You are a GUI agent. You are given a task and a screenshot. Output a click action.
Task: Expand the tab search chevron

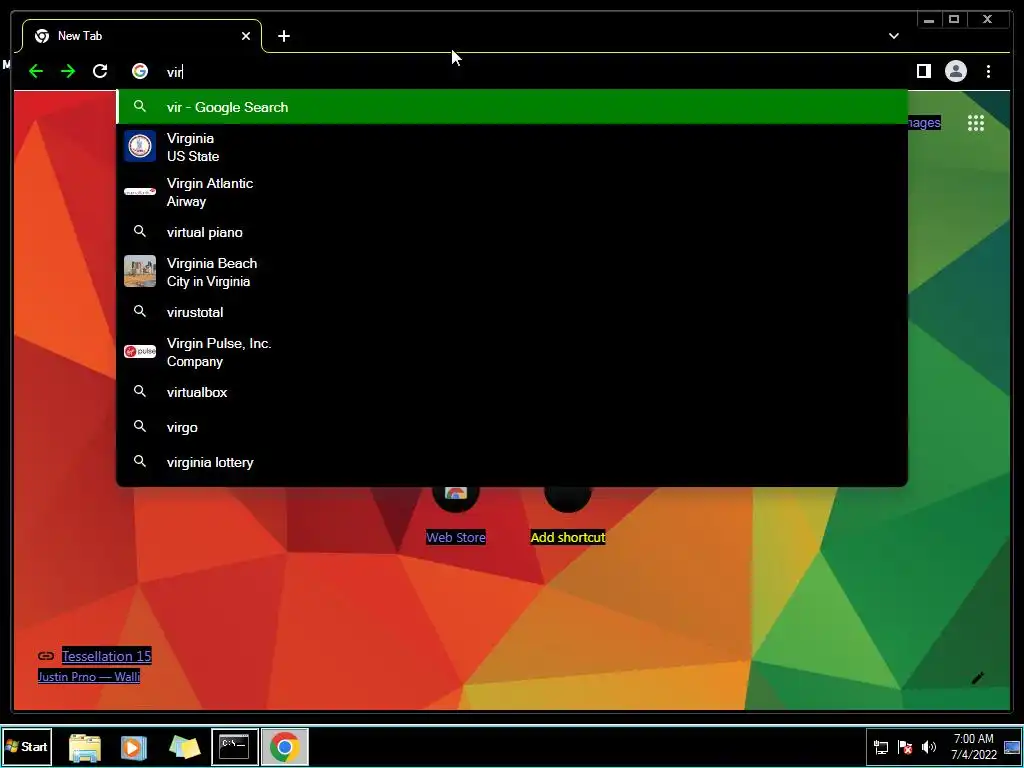(x=893, y=36)
